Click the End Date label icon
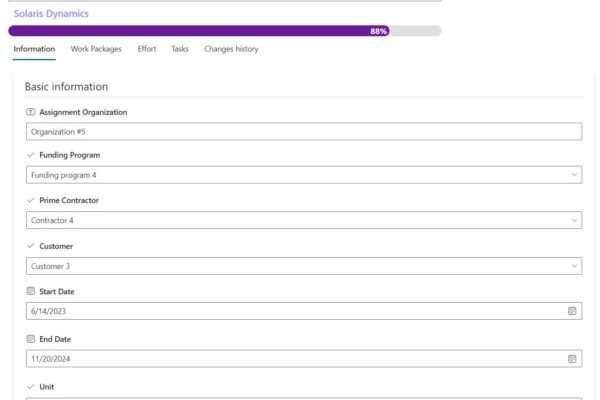The height and width of the screenshot is (400, 600). (31, 339)
